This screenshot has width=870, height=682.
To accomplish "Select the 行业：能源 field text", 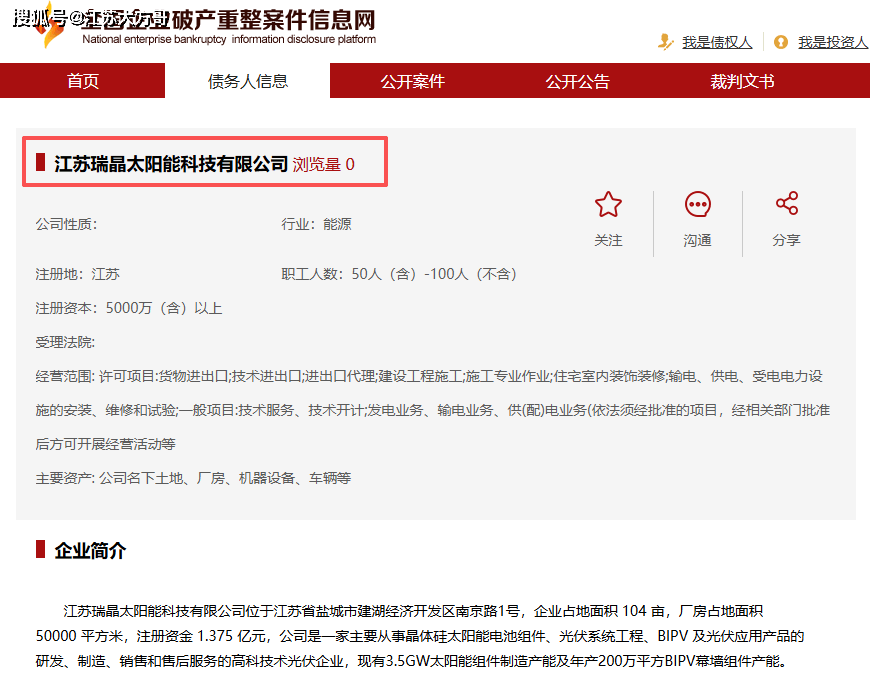I will click(x=316, y=224).
